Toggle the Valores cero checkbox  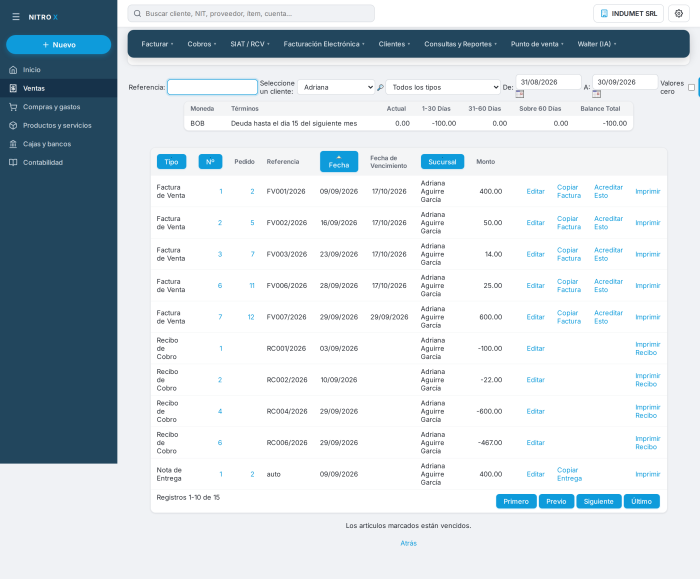click(x=691, y=87)
